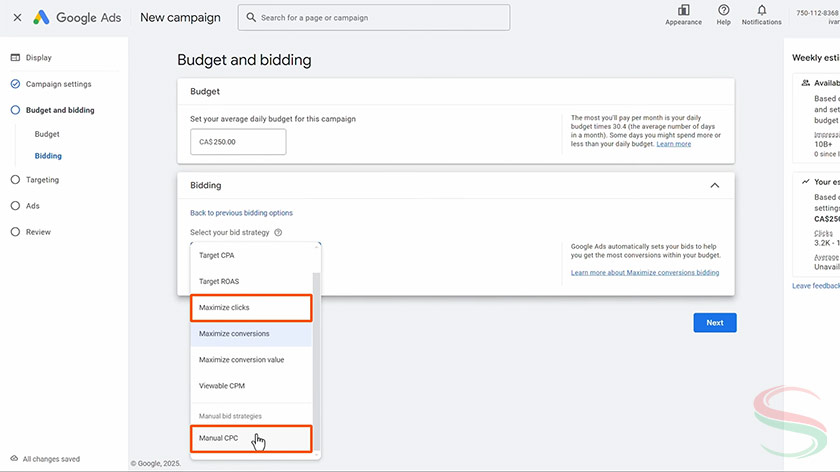Select Maximize clicks option
This screenshot has height=472, width=840.
(x=224, y=307)
